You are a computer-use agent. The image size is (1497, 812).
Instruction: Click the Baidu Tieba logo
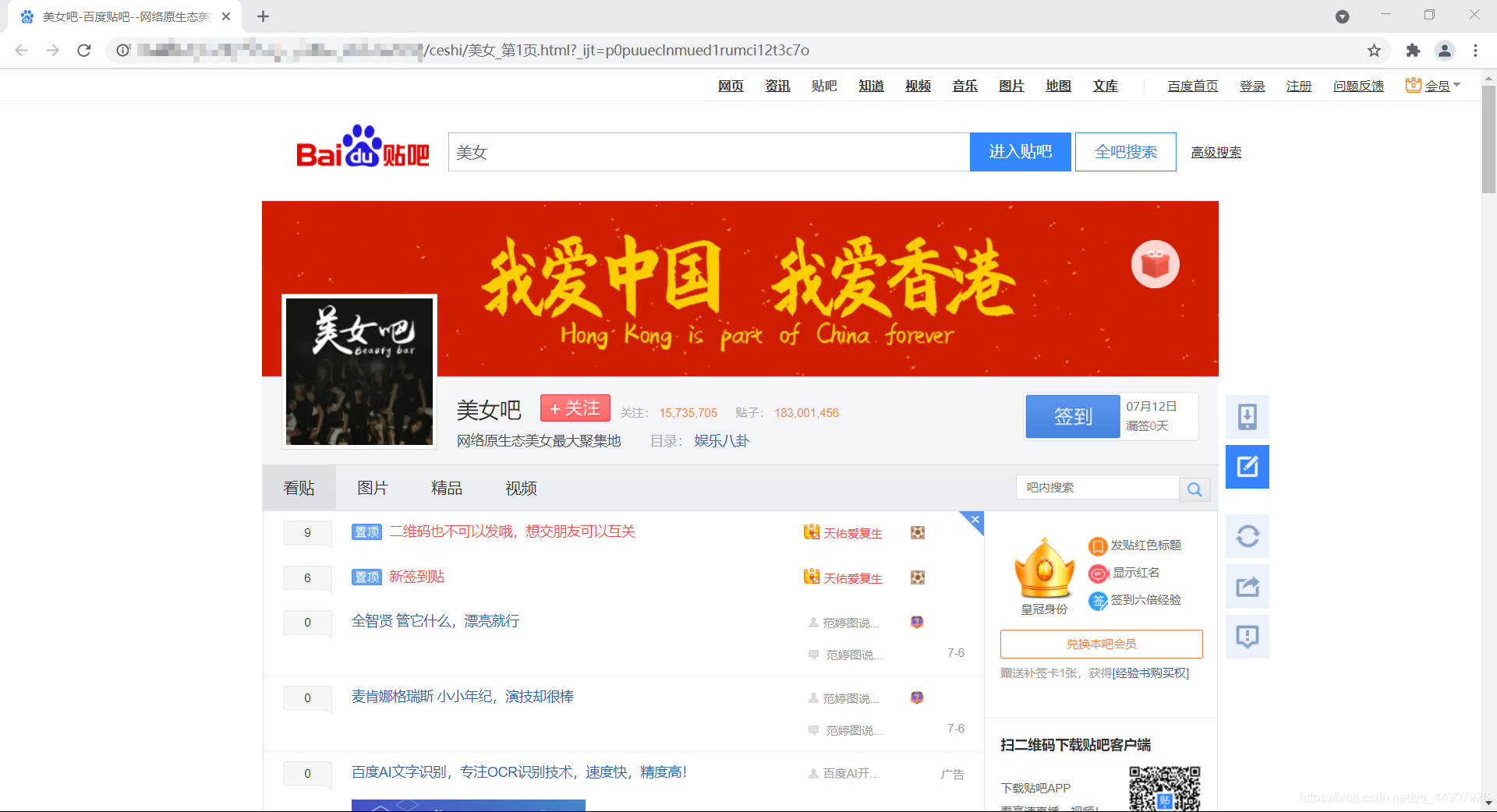tap(363, 147)
